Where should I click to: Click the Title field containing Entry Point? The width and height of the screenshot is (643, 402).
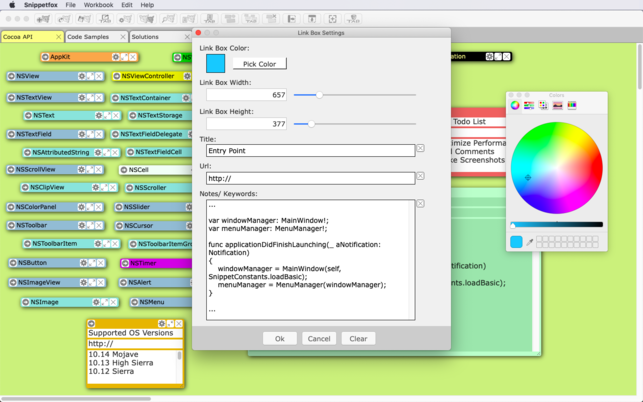click(x=310, y=151)
